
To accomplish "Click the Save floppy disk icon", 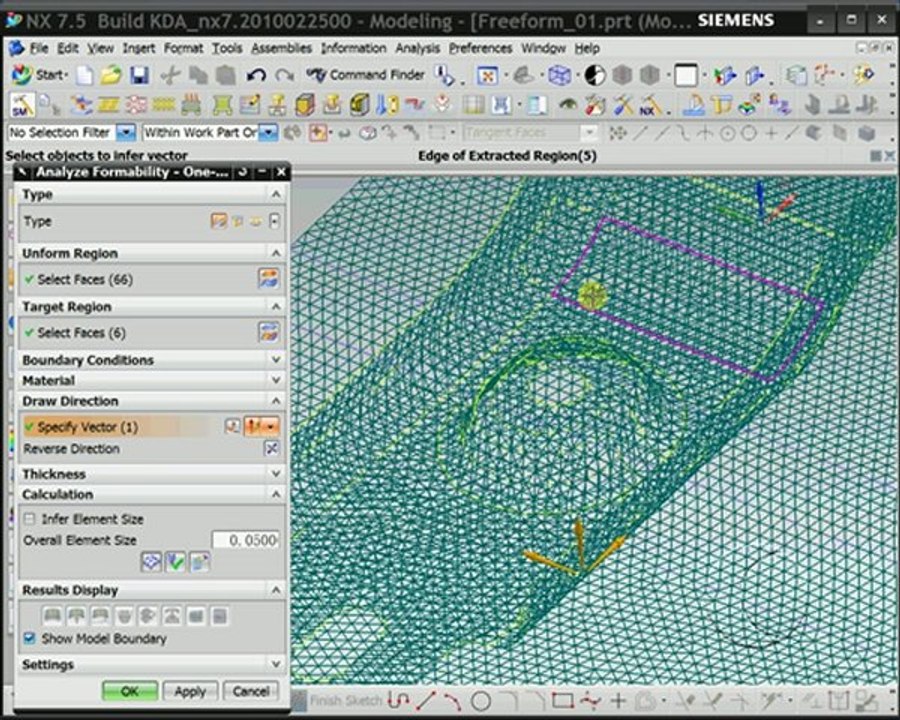I will [139, 75].
